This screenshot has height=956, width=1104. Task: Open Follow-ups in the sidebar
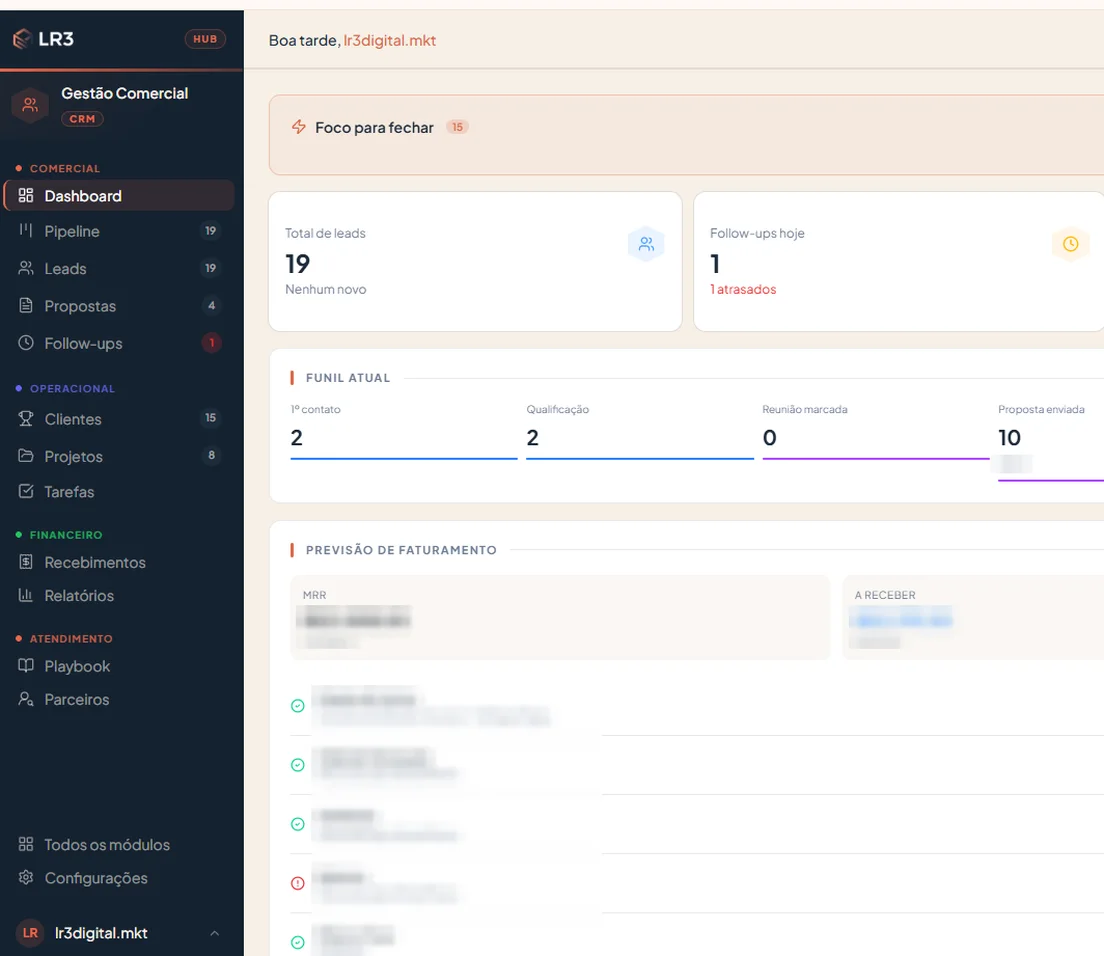119,343
